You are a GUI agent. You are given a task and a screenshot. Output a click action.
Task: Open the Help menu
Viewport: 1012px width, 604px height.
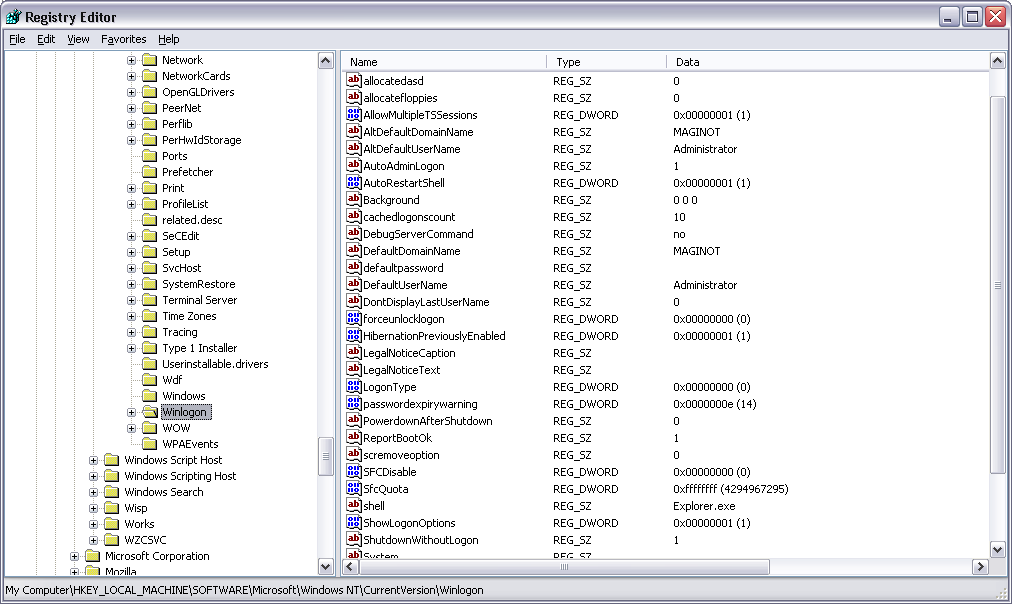coord(168,39)
